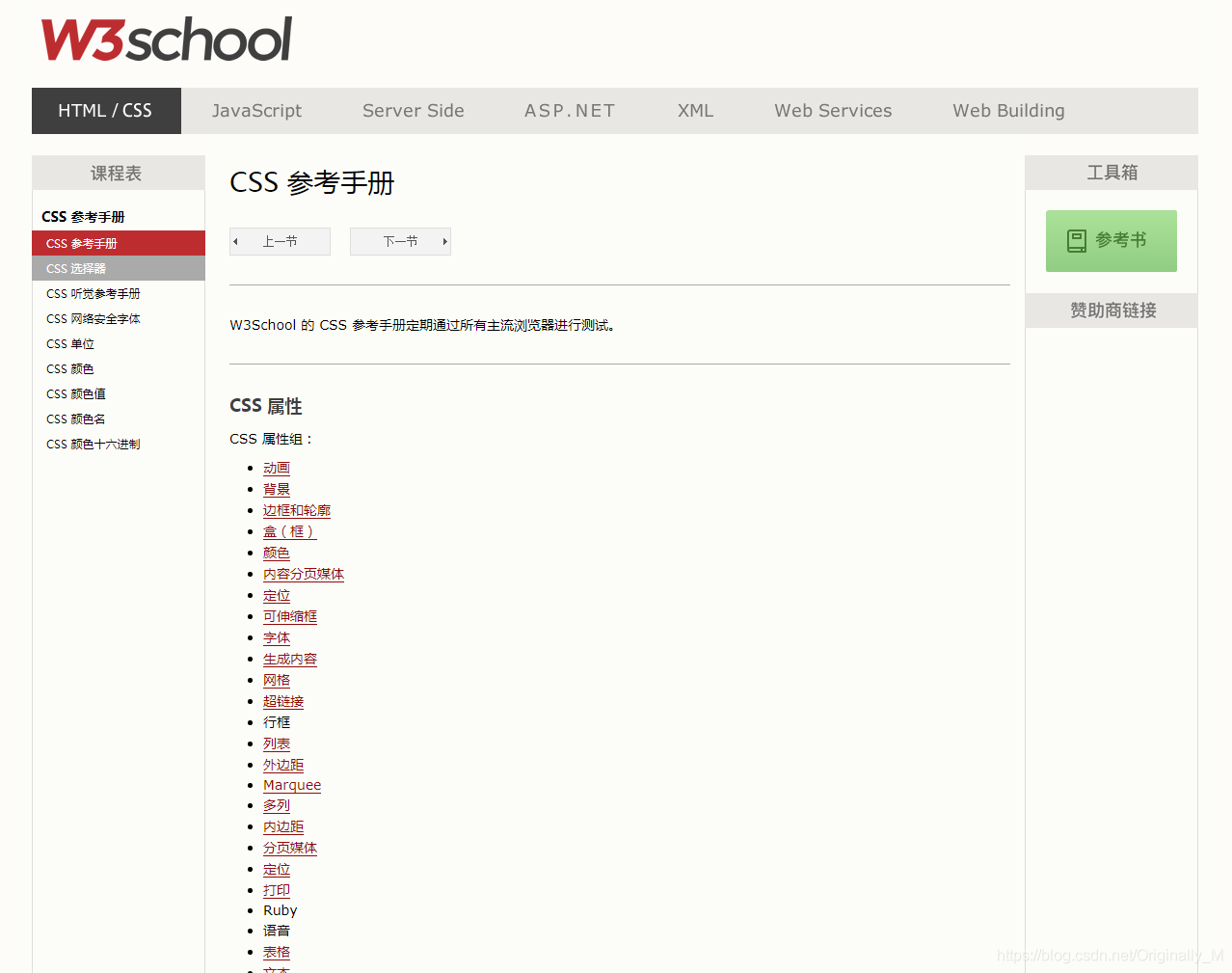Open the 动画 property group link

pyautogui.click(x=277, y=468)
